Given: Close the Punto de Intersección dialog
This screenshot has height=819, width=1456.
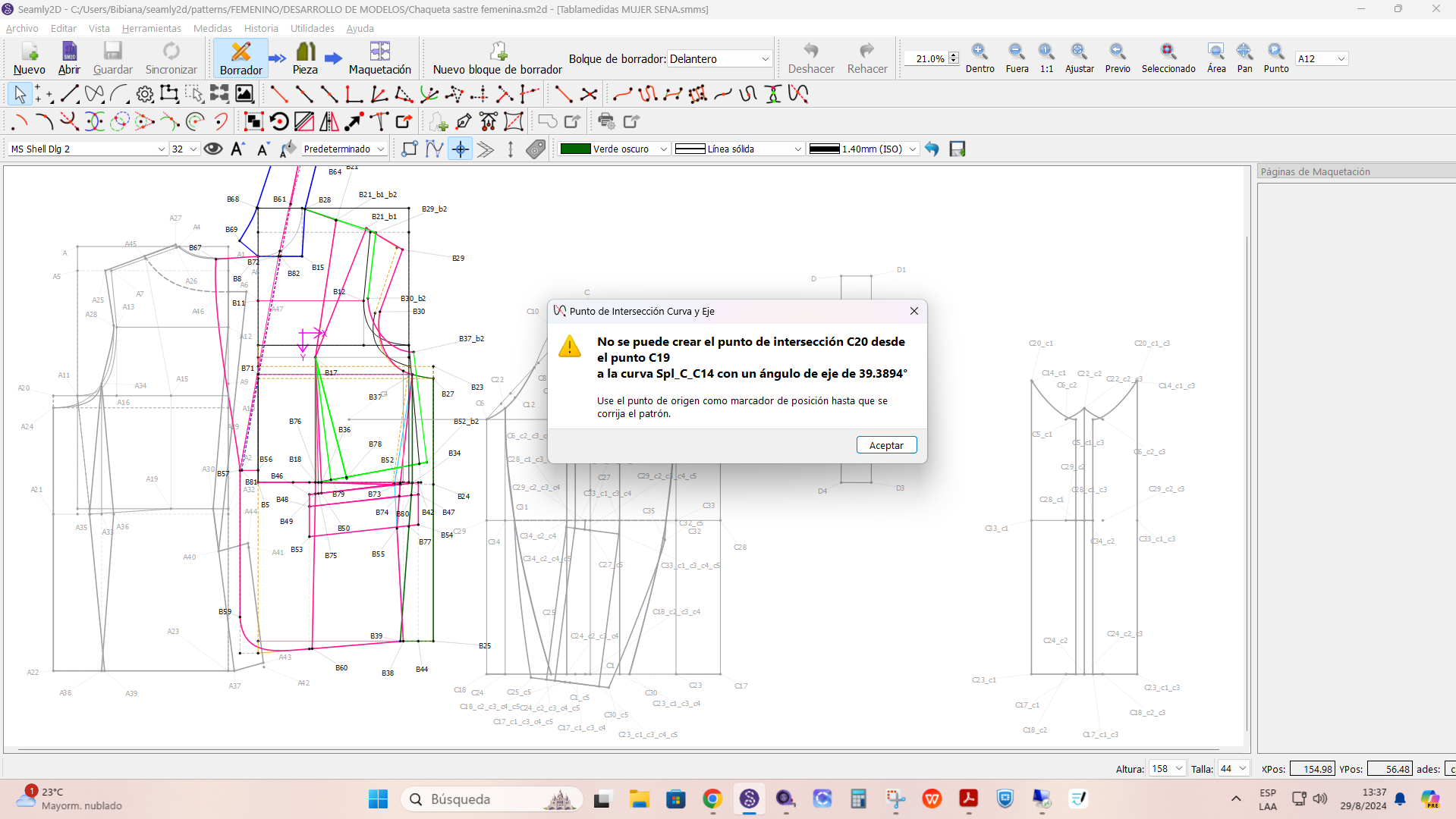Looking at the screenshot, I should point(914,311).
